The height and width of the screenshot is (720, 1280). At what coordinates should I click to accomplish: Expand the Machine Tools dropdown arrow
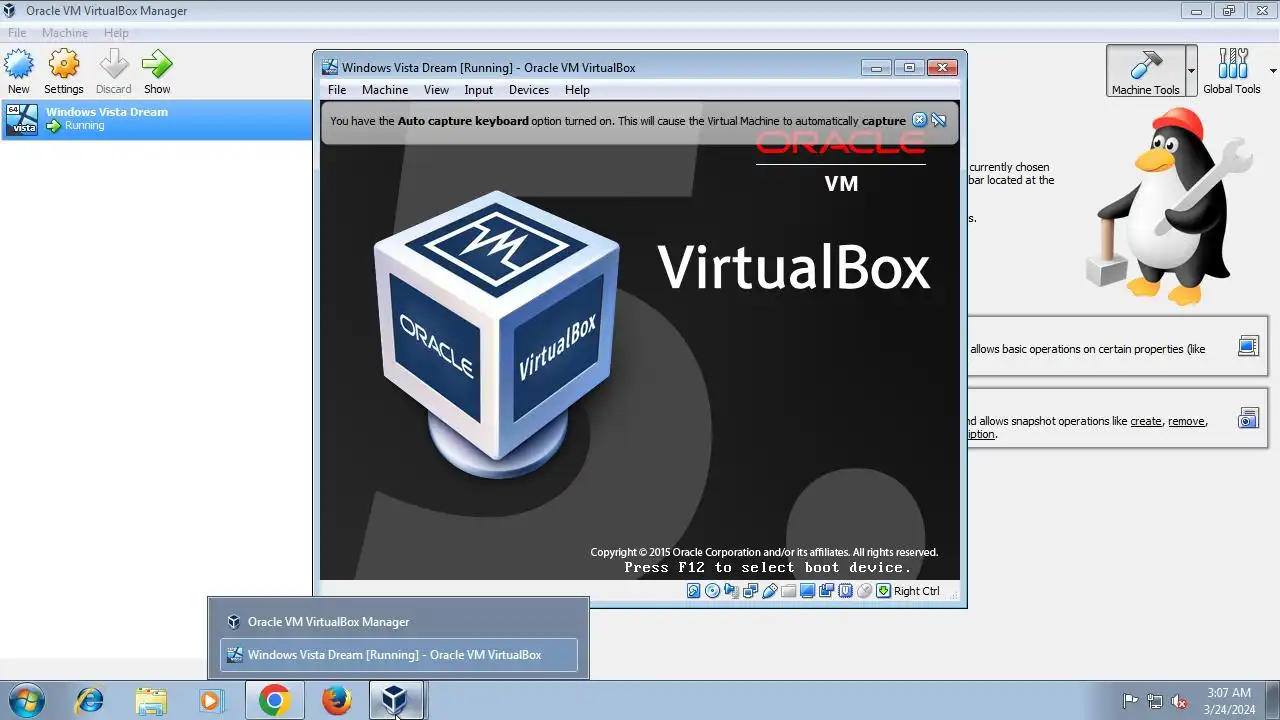(1191, 71)
